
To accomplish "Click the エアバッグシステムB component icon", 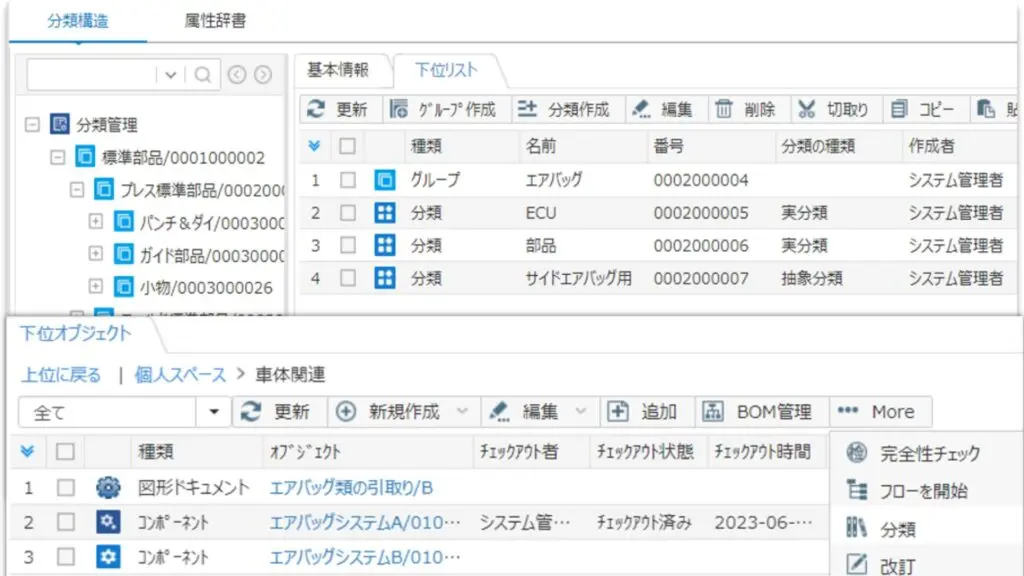I will coord(108,556).
